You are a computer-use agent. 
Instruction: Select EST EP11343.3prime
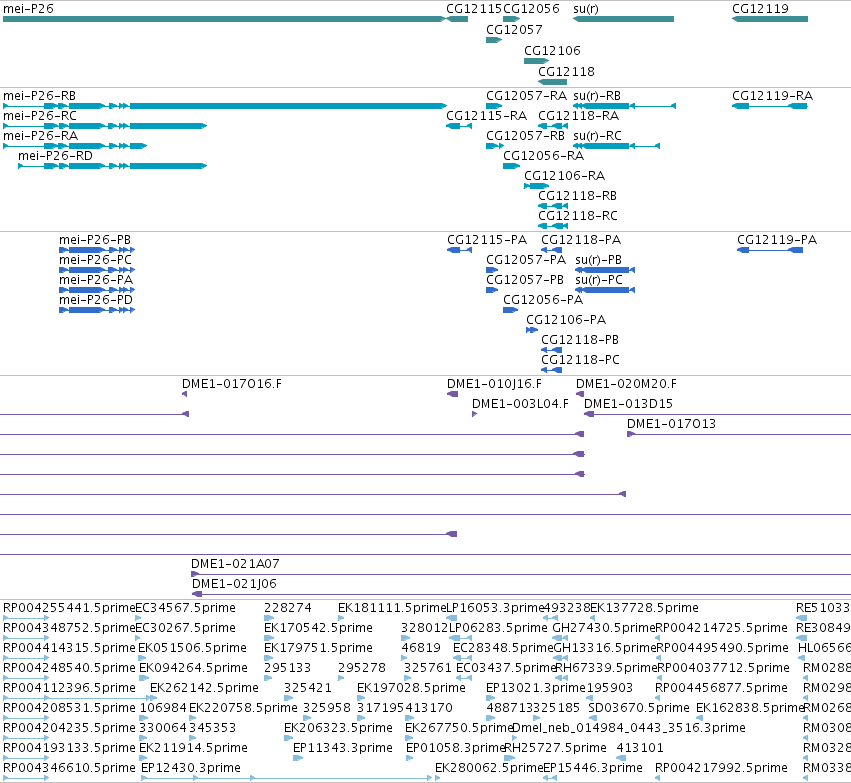point(343,748)
